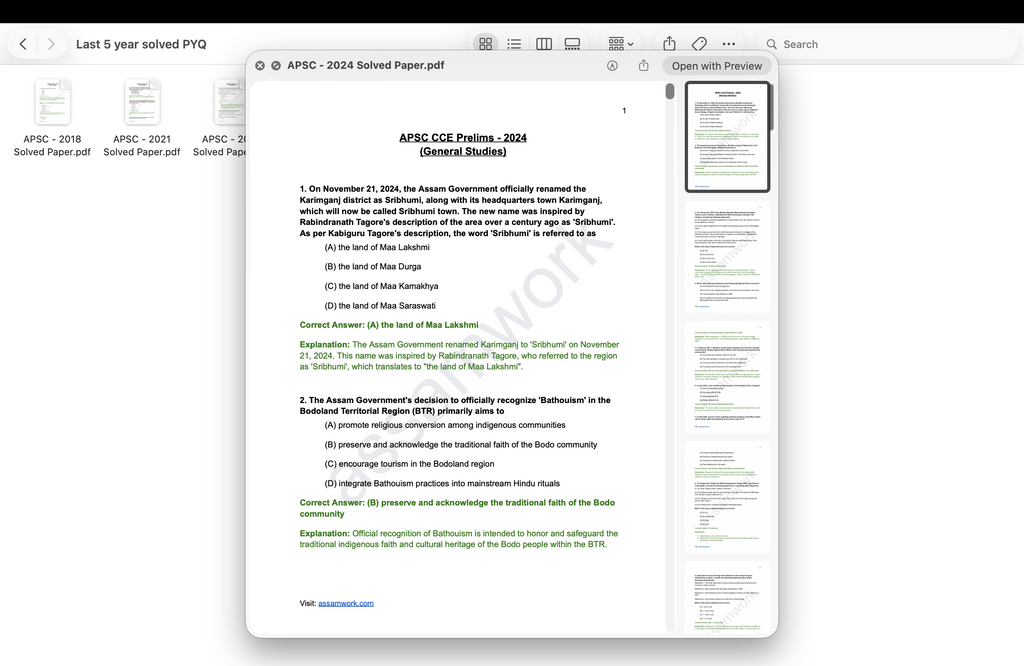This screenshot has height=666, width=1024.
Task: Click the Finder Edit Tags icon
Action: (x=699, y=44)
